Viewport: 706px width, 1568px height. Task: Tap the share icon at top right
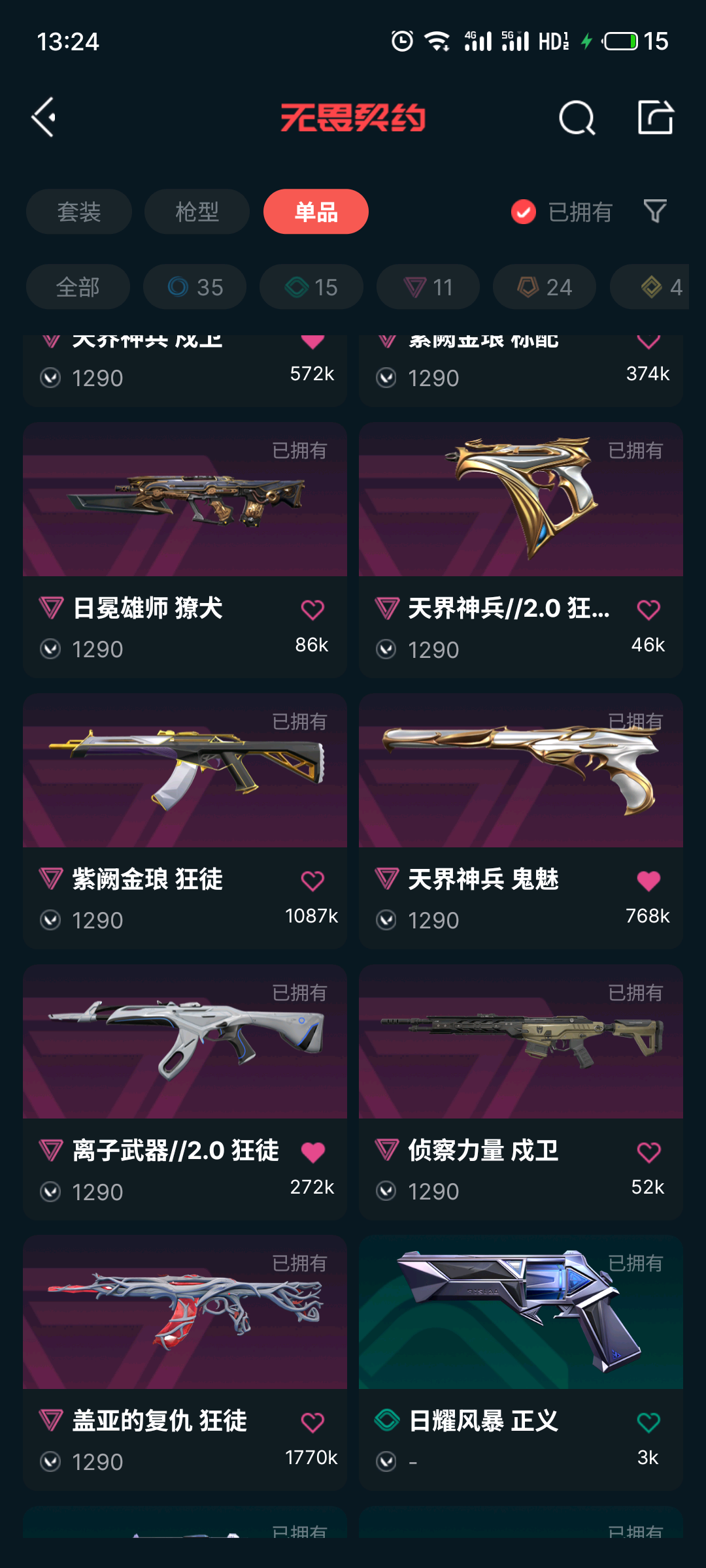[x=655, y=118]
